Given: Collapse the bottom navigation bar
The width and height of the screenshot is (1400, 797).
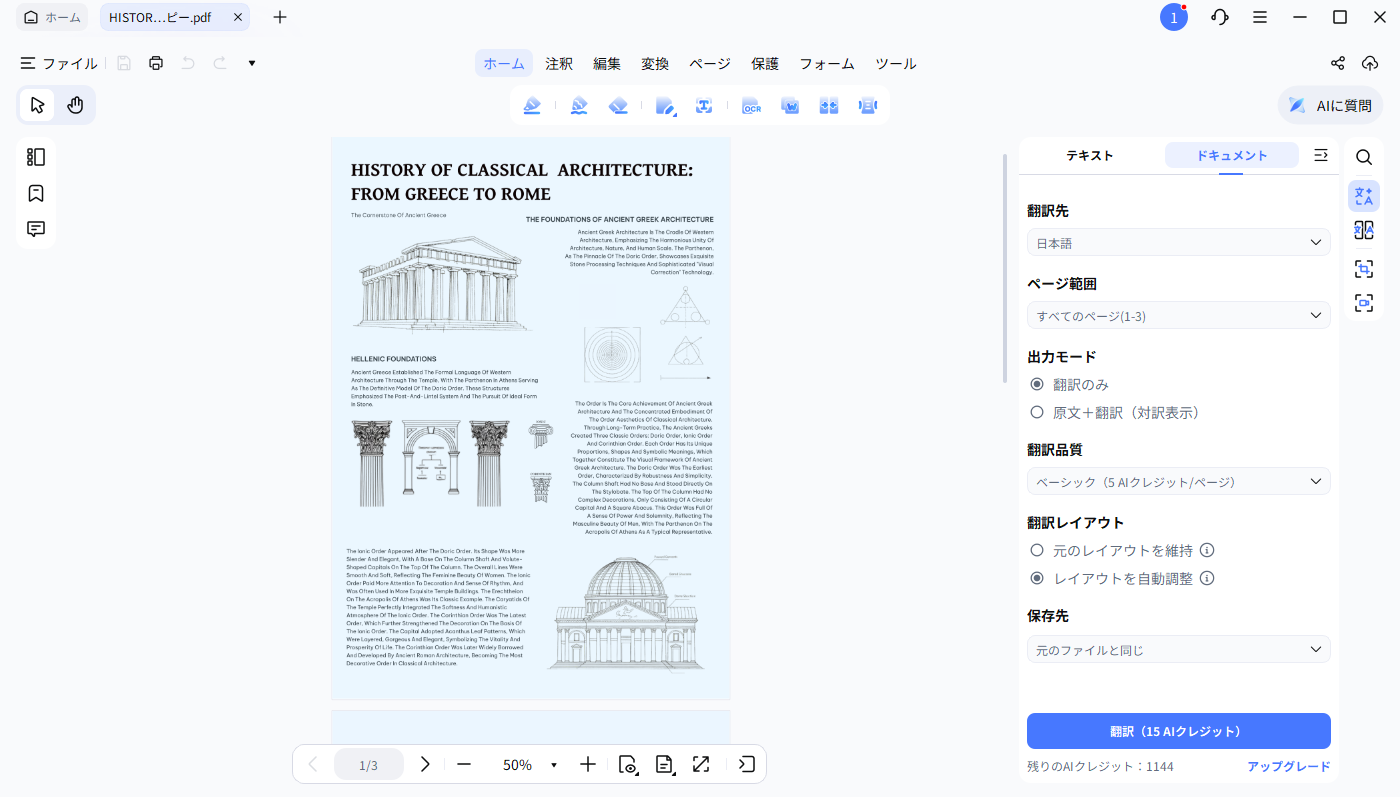Looking at the screenshot, I should point(746,764).
